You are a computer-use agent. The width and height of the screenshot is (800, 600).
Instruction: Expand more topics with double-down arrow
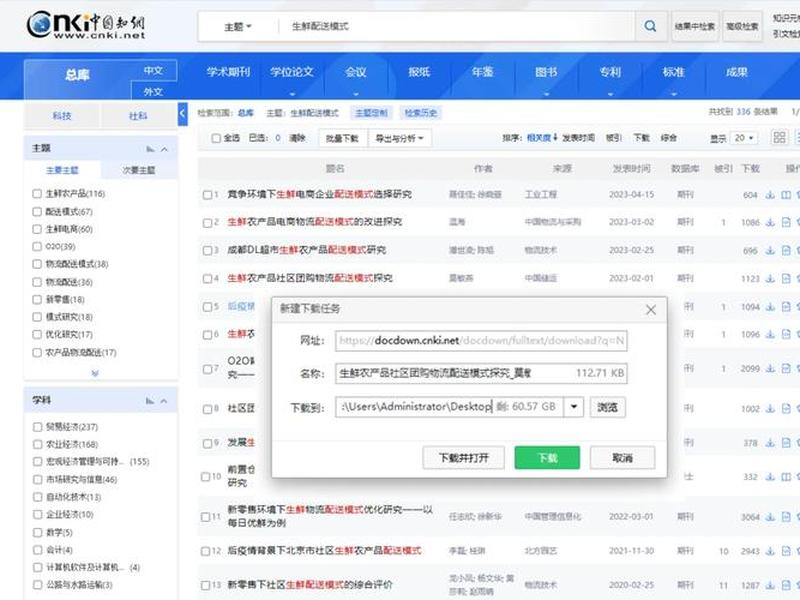[95, 373]
